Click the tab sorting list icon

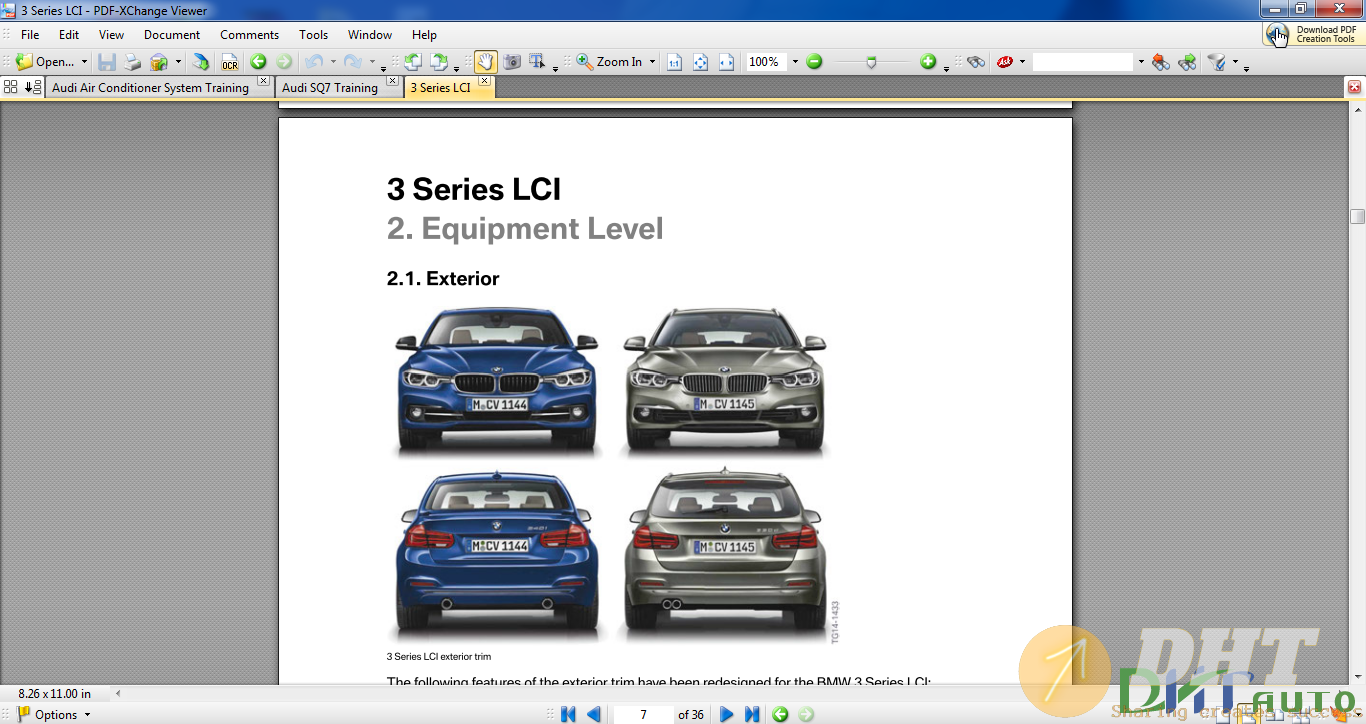[x=32, y=87]
